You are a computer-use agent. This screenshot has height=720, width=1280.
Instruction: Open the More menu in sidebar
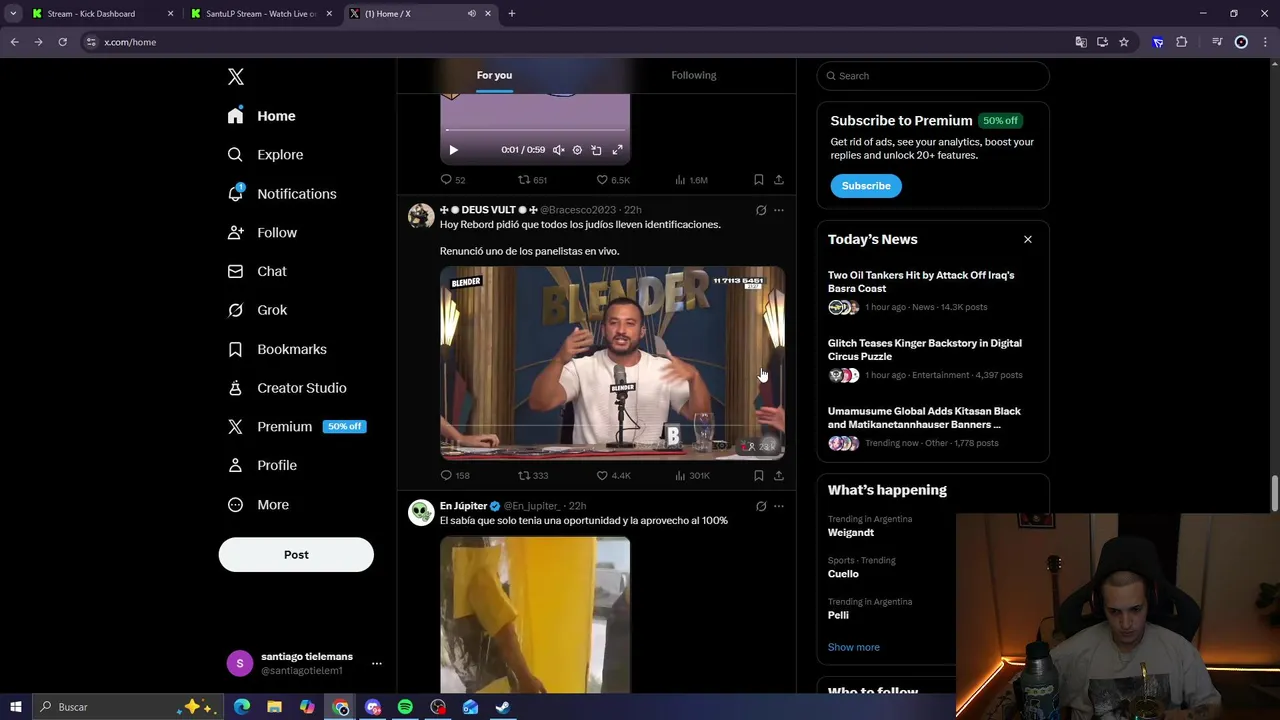click(x=258, y=505)
